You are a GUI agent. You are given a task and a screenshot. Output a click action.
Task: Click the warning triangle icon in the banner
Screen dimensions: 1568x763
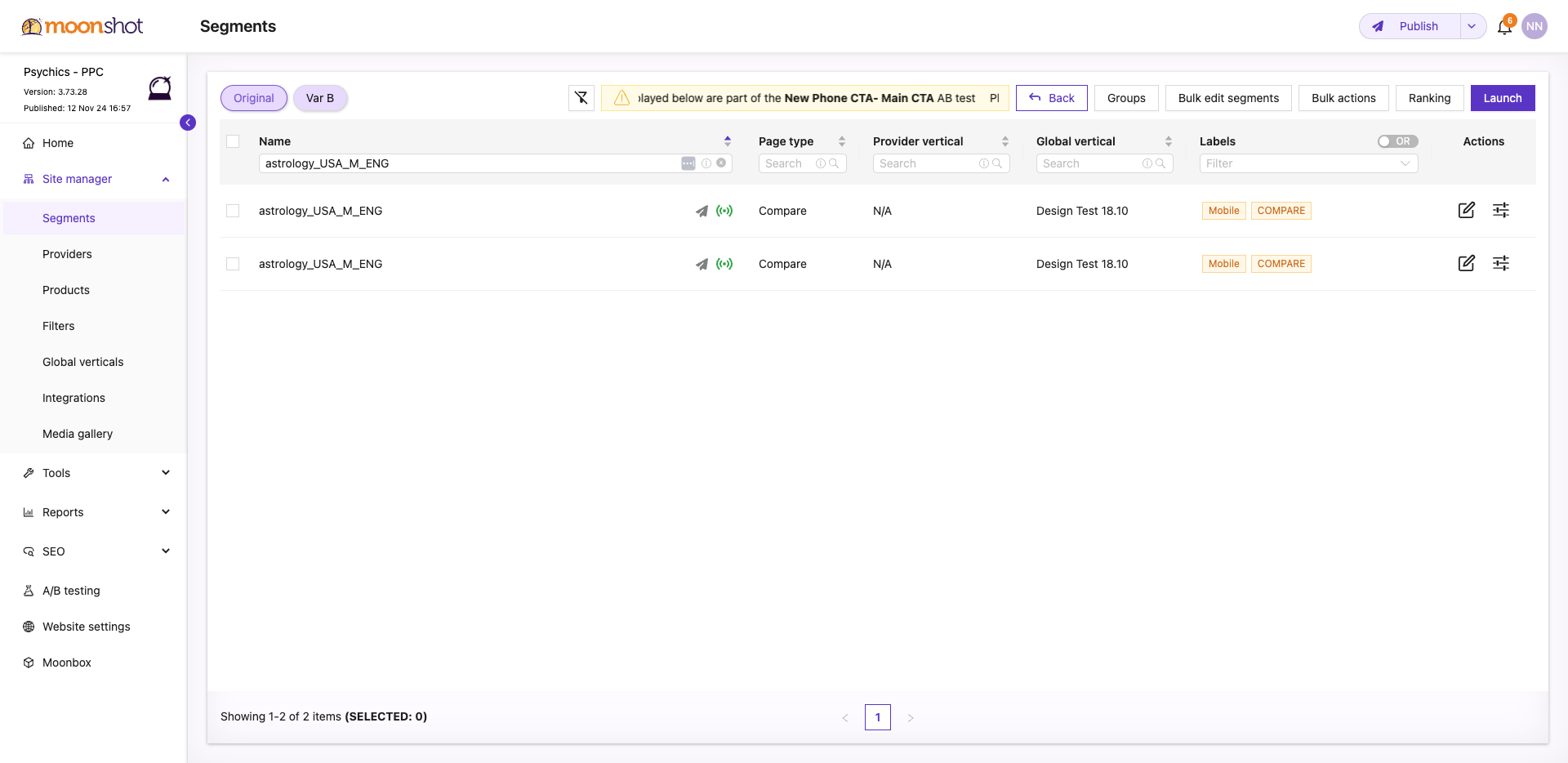click(x=621, y=98)
